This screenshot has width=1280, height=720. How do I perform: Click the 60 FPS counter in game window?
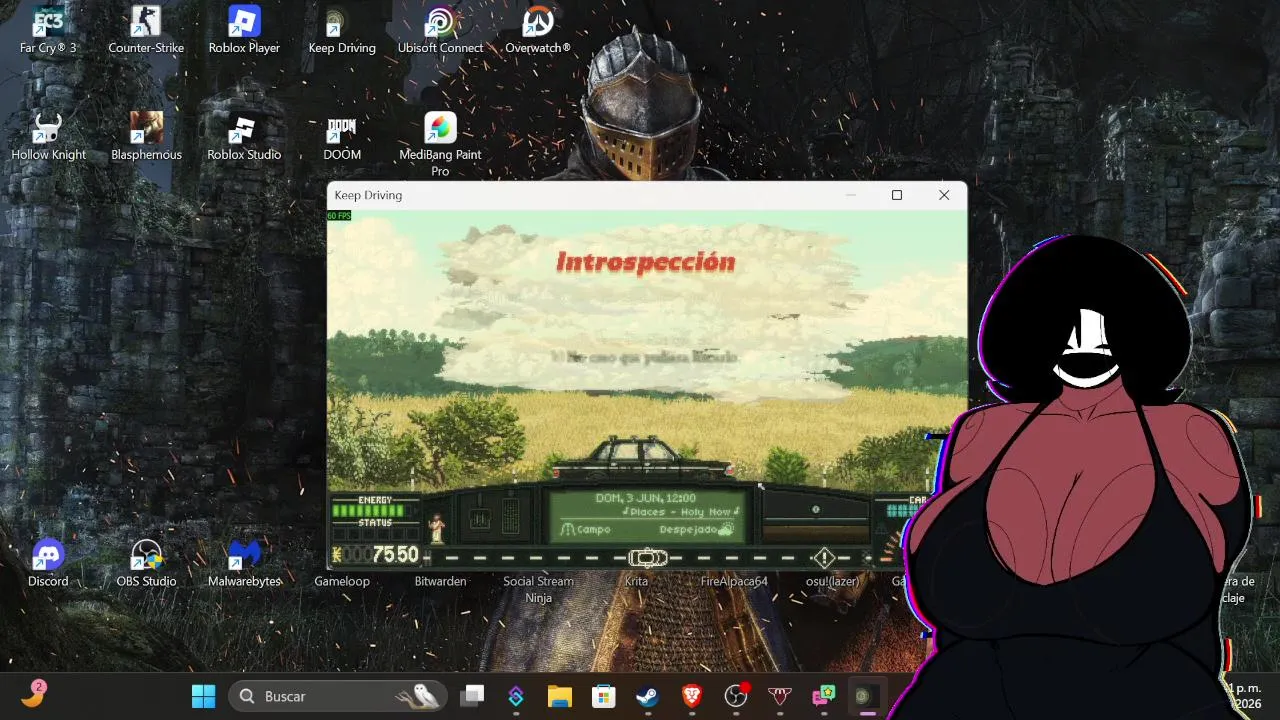click(x=339, y=216)
